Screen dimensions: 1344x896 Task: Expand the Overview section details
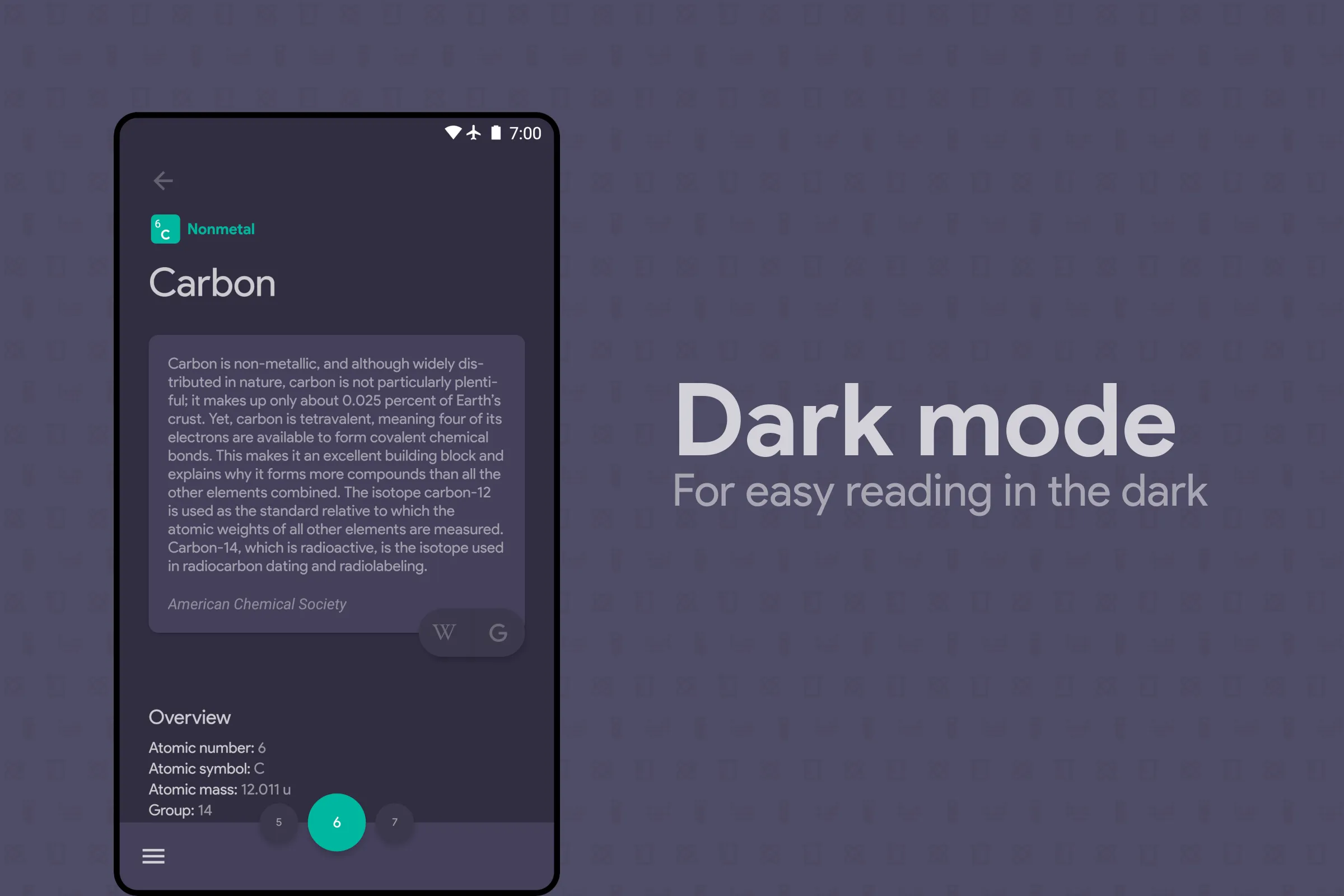point(192,717)
